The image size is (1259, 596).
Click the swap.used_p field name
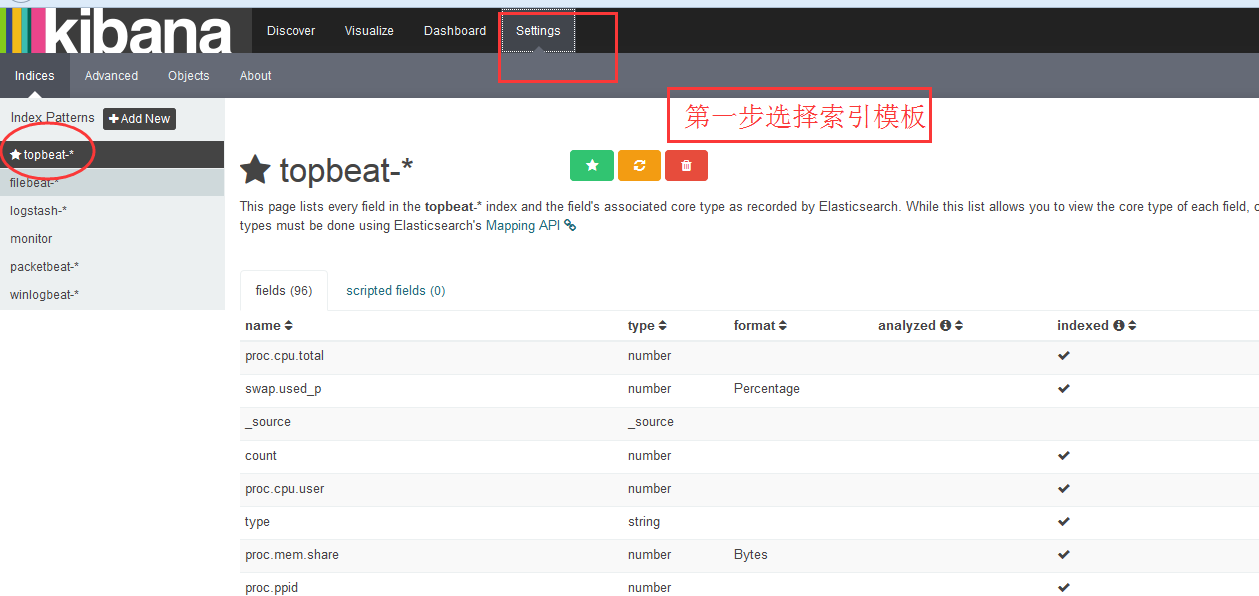click(283, 389)
